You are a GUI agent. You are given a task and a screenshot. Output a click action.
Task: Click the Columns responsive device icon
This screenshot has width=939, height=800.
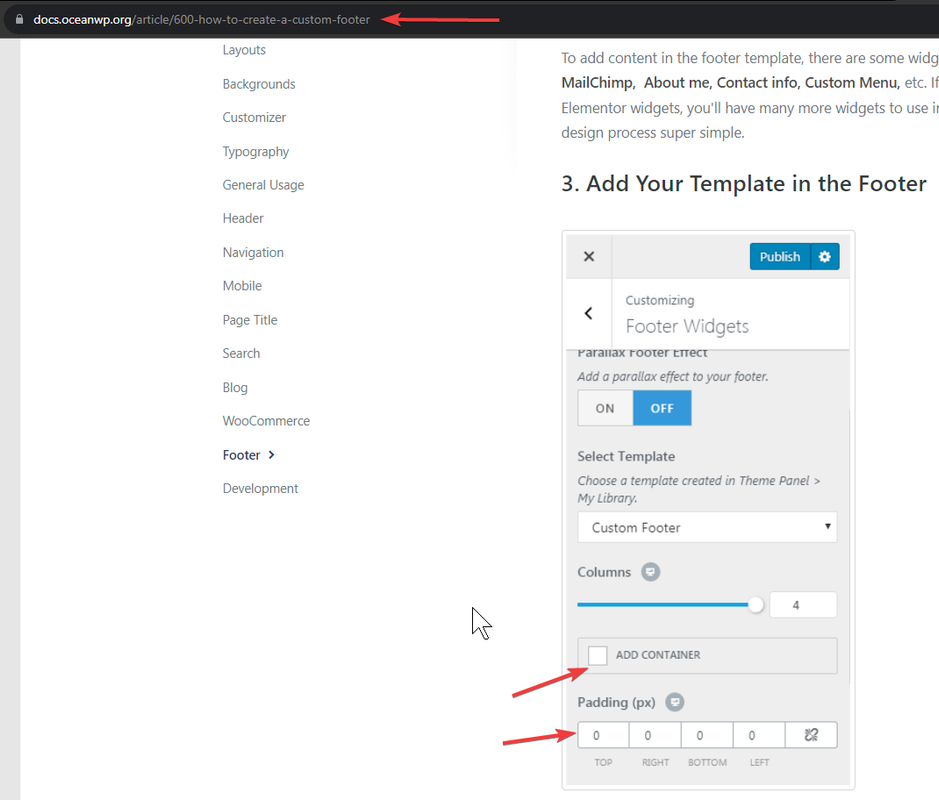click(650, 572)
